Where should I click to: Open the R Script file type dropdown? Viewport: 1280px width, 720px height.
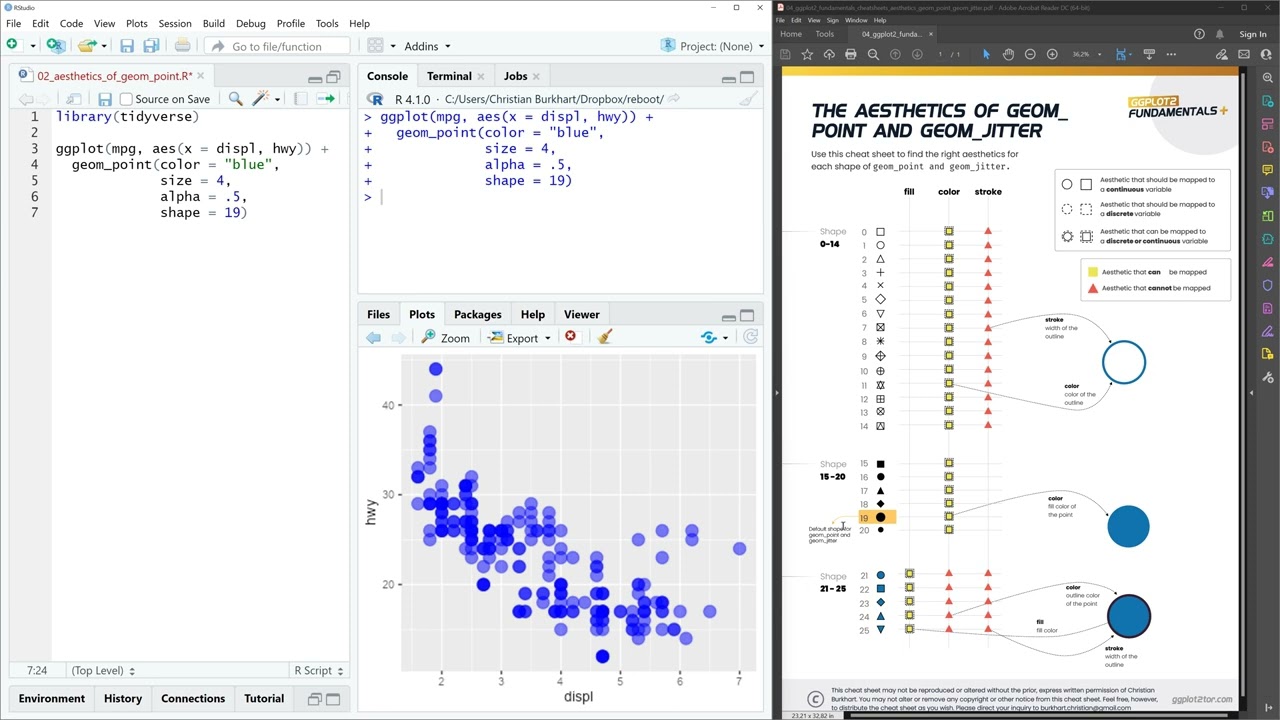tap(319, 671)
